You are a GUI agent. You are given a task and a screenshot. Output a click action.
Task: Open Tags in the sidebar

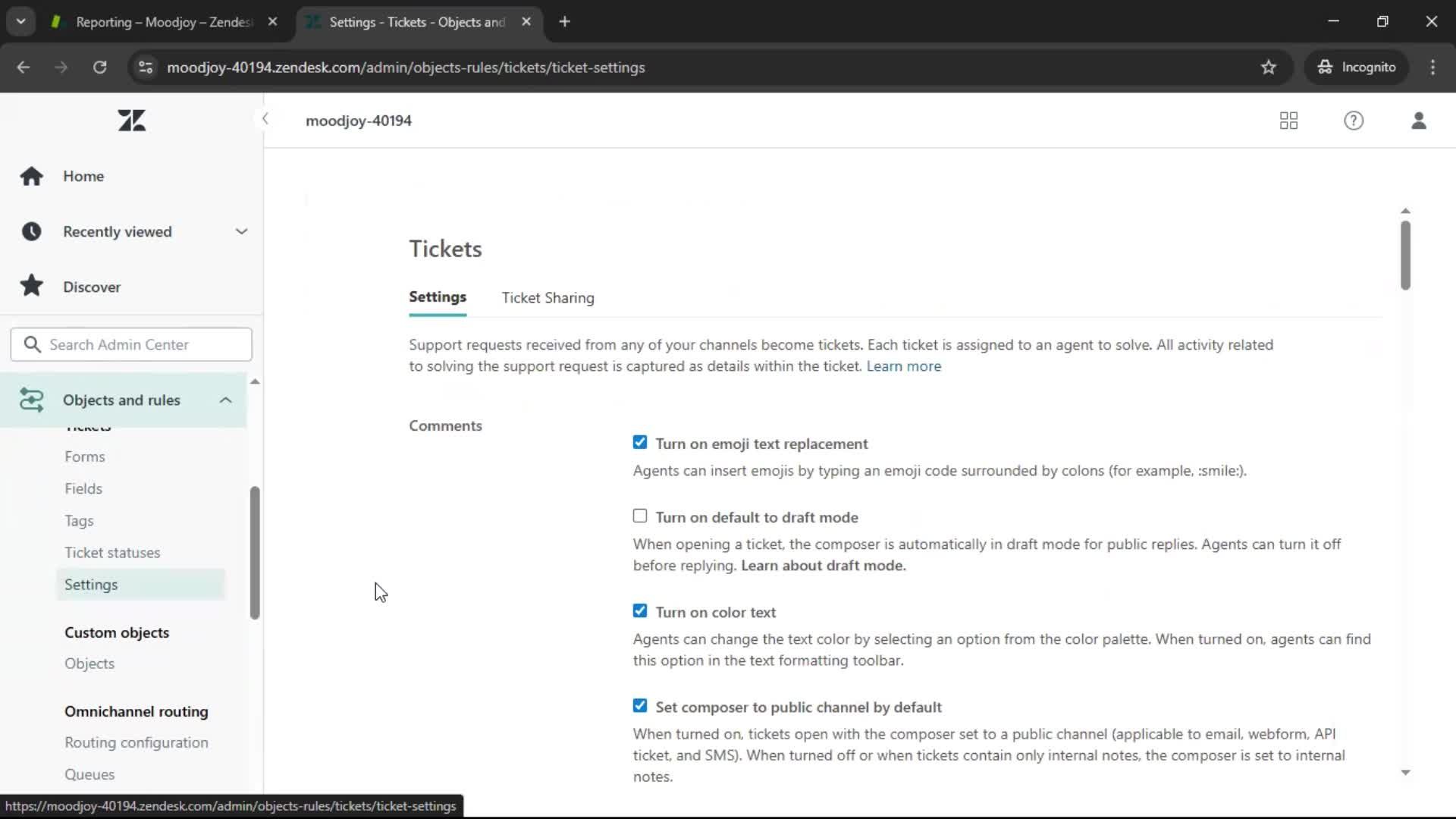[79, 520]
